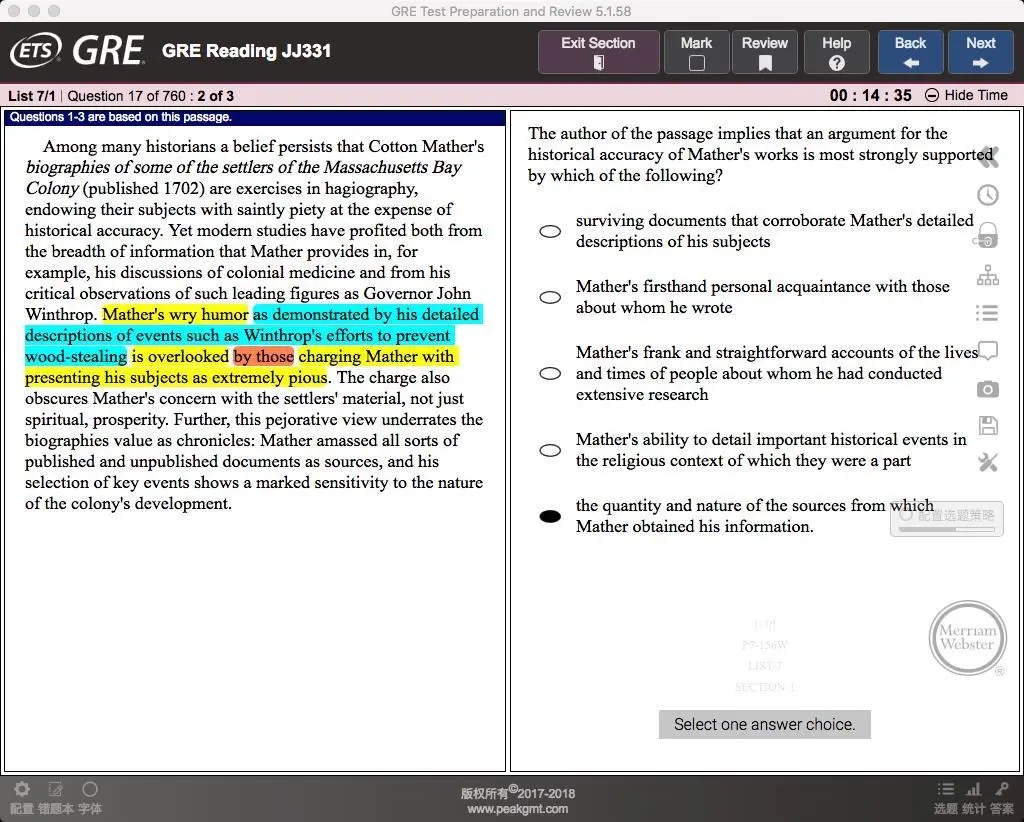The image size is (1024, 822).
Task: Click the Exit Section button
Action: pyautogui.click(x=598, y=52)
